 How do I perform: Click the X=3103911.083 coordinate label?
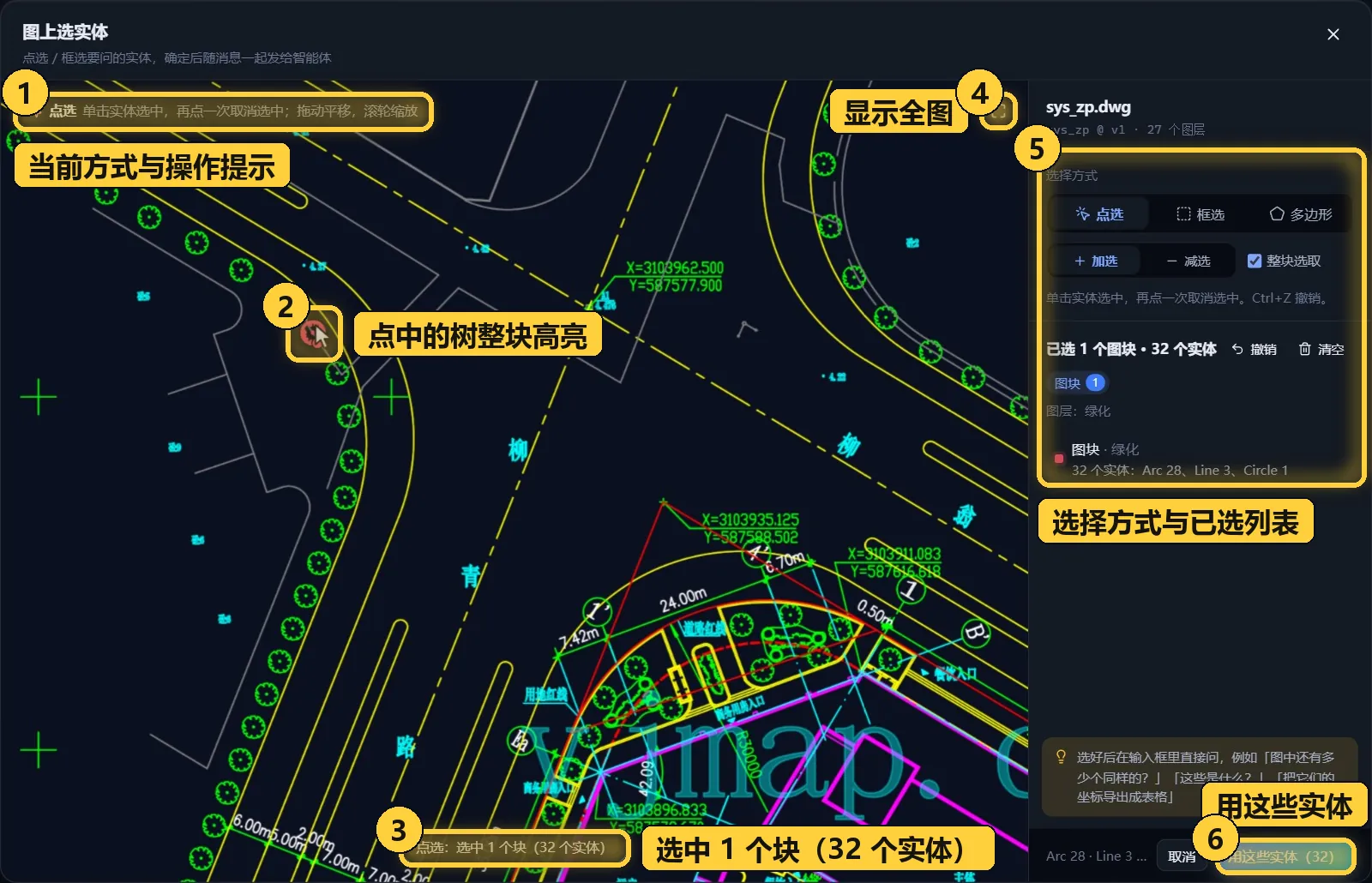894,554
